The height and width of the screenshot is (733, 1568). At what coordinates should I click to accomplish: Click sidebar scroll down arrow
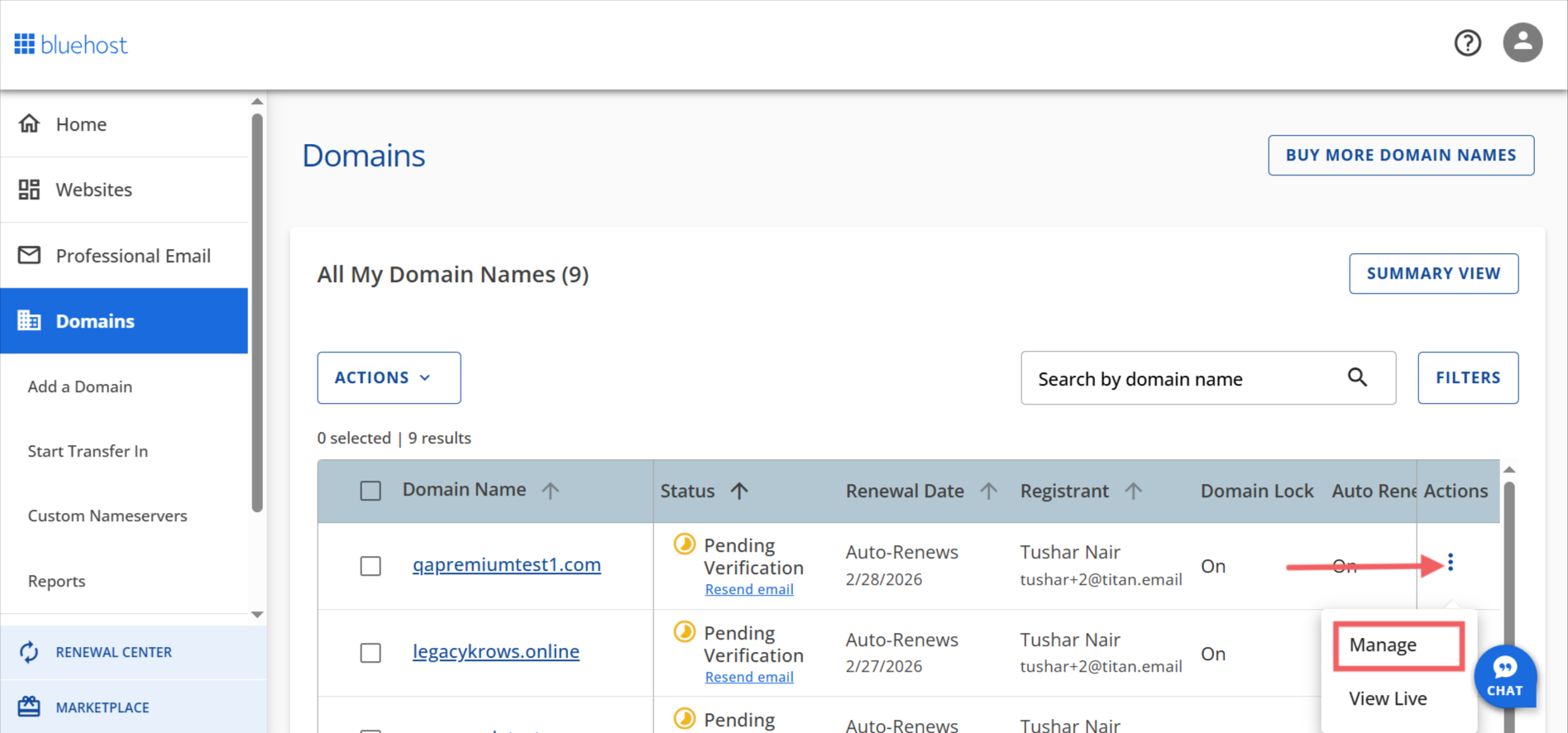pyautogui.click(x=257, y=615)
